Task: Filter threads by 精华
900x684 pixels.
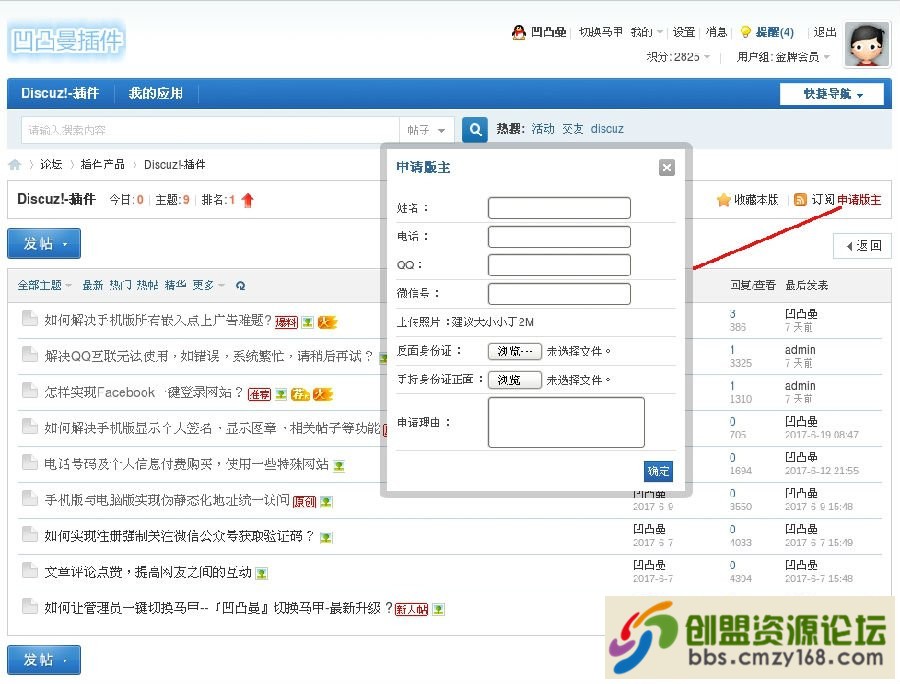Action: (x=176, y=285)
